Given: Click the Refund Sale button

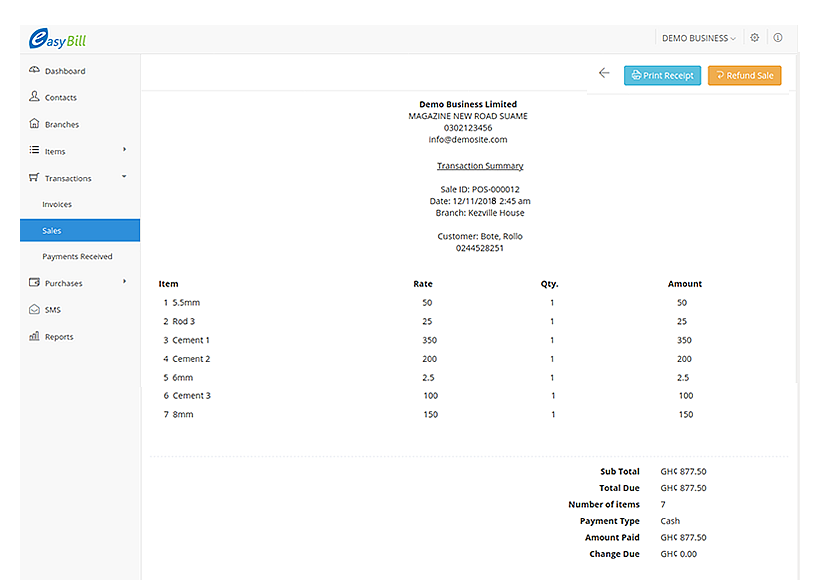Looking at the screenshot, I should (x=744, y=75).
